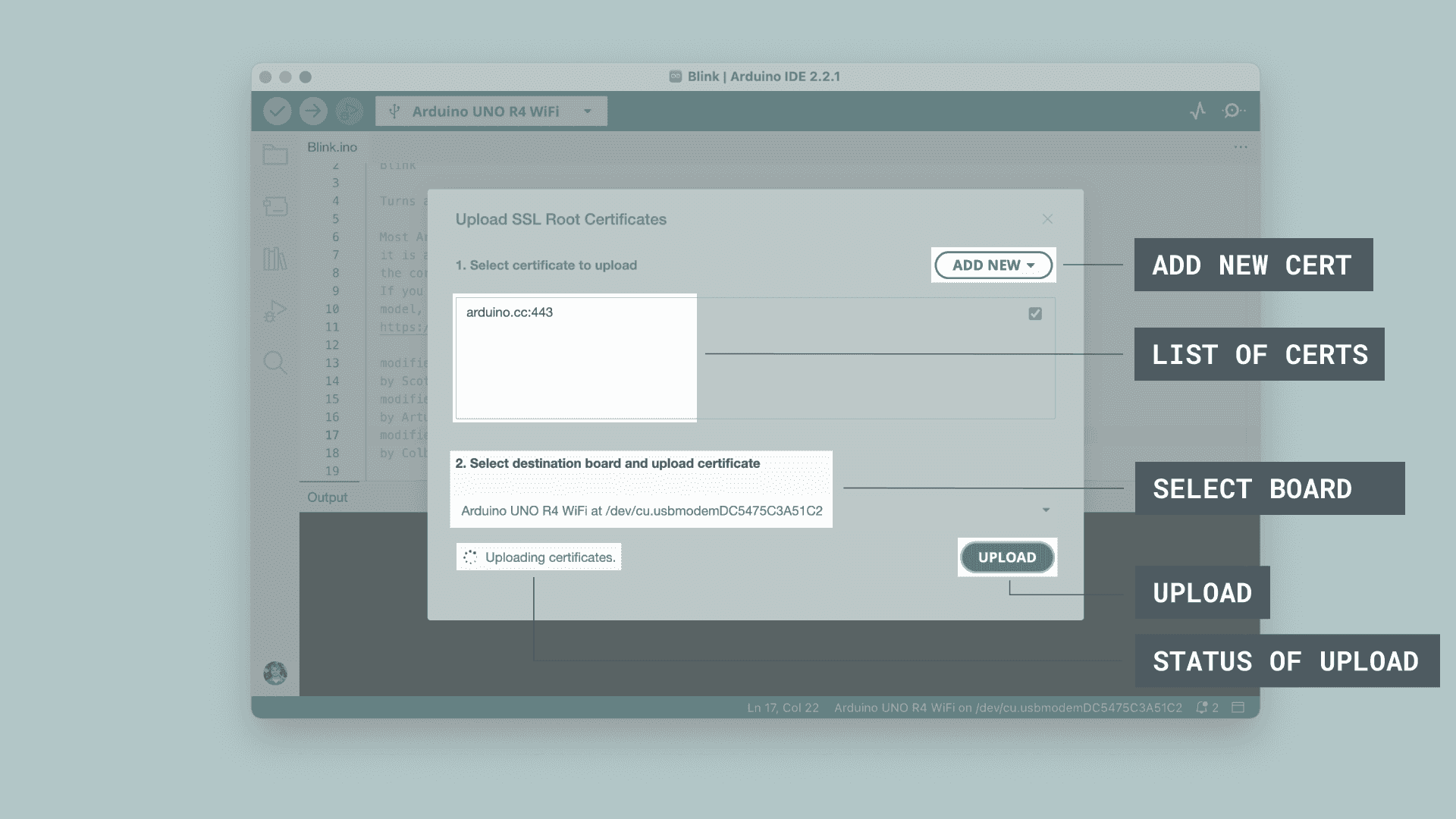Open the Debug sidebar panel icon
Image resolution: width=1456 pixels, height=819 pixels.
click(275, 311)
